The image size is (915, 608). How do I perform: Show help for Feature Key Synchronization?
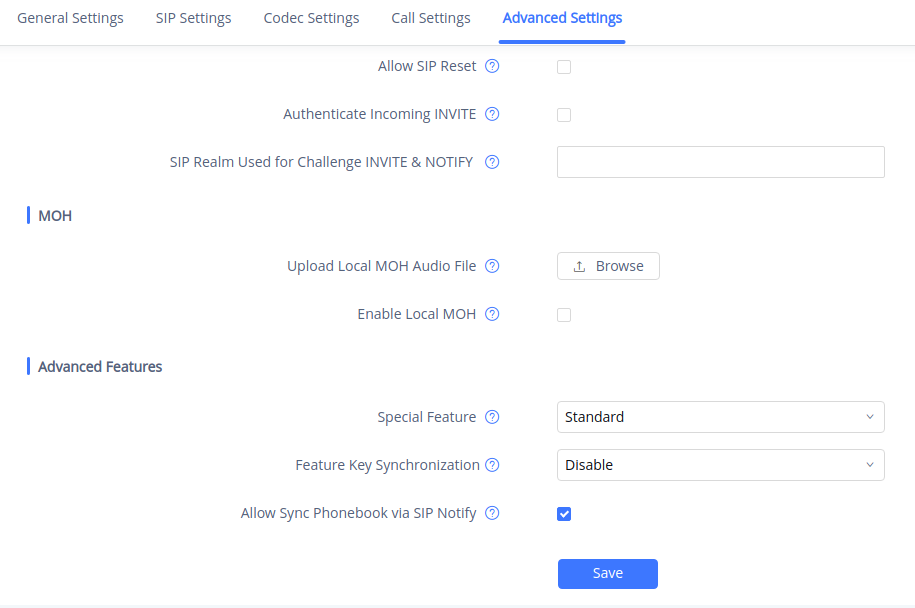[x=492, y=465]
